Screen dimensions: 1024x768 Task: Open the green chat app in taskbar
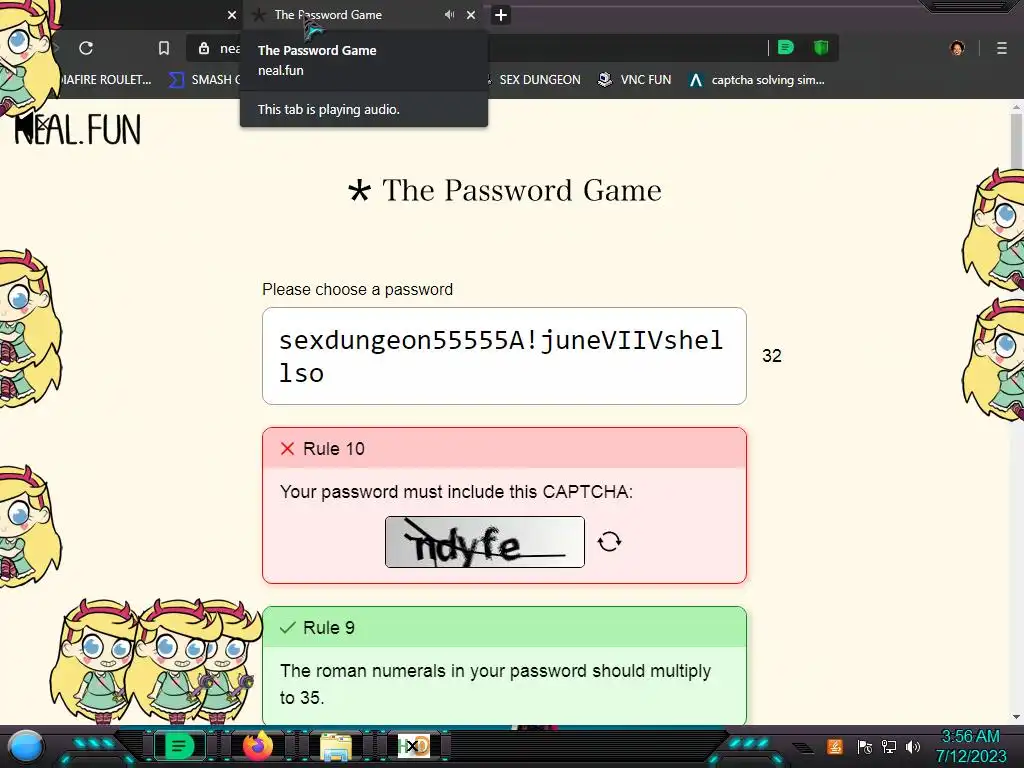click(179, 746)
